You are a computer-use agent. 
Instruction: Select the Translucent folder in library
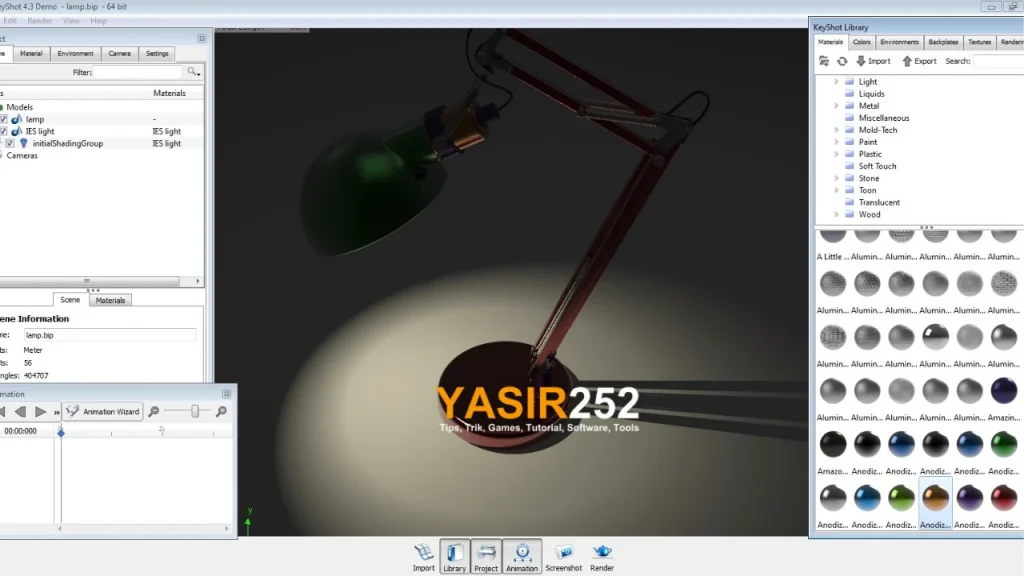879,202
